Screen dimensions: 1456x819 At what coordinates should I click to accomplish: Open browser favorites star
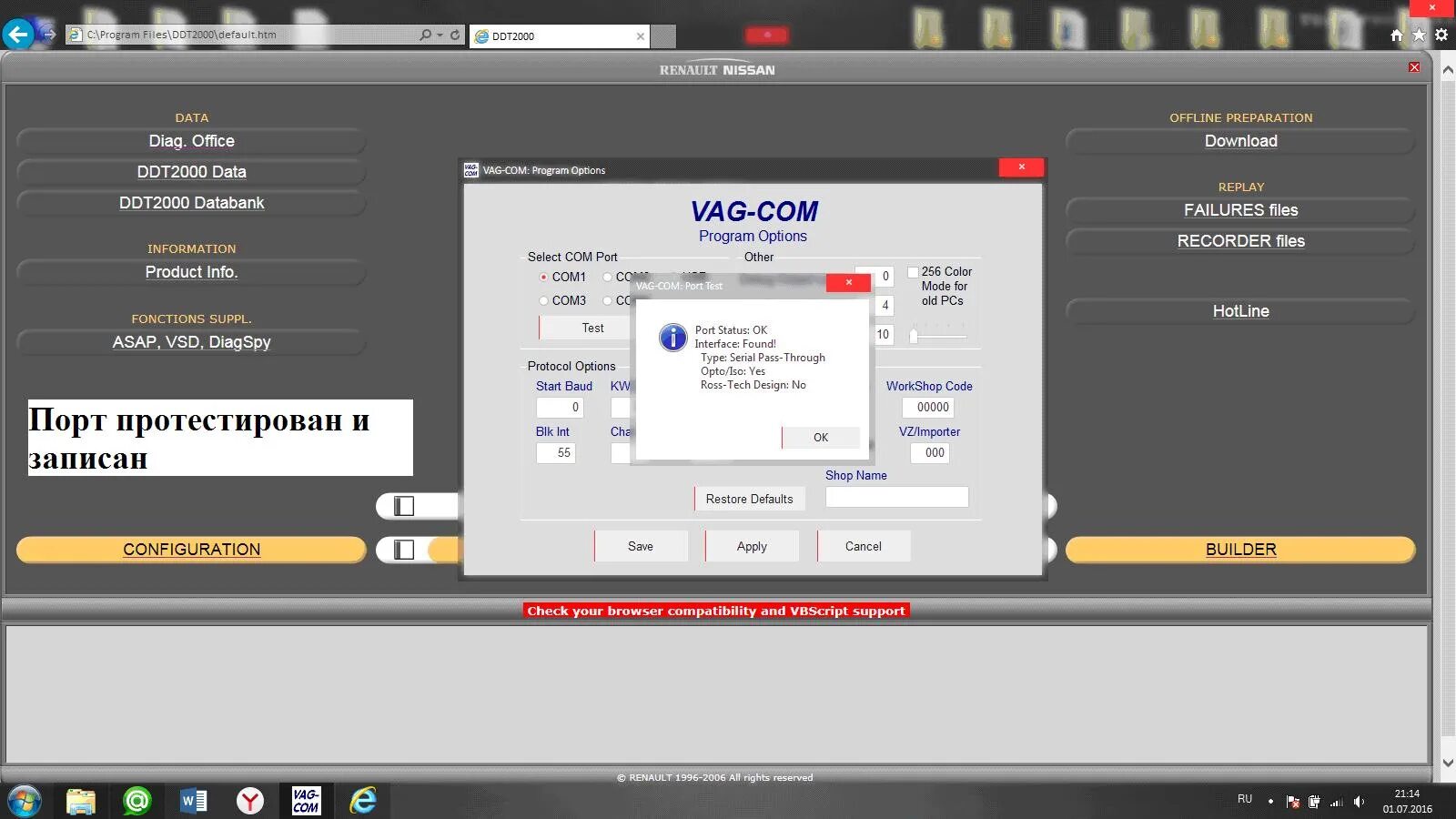1419,35
